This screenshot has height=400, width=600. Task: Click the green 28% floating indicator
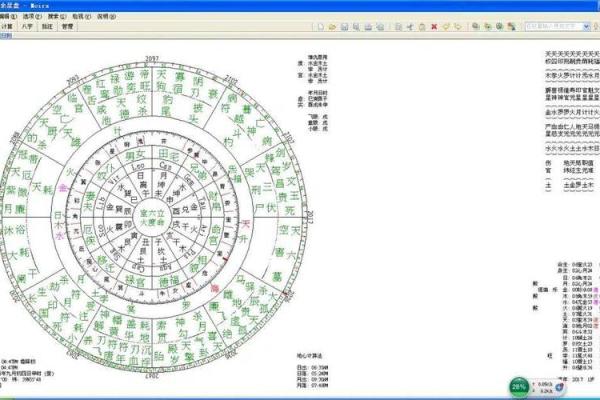click(519, 385)
